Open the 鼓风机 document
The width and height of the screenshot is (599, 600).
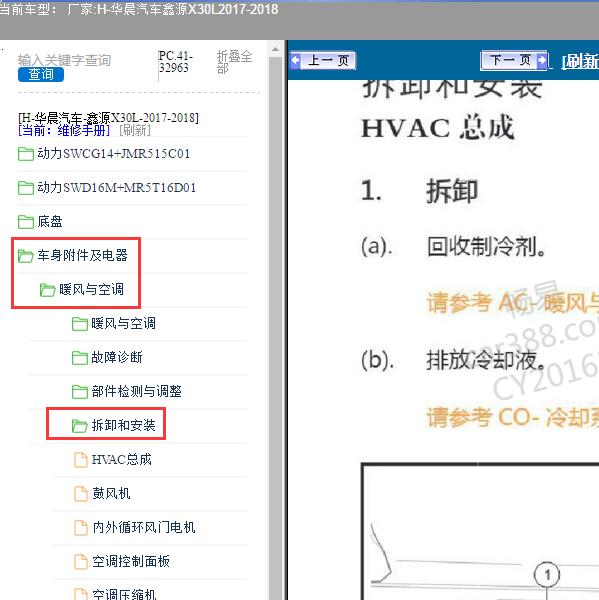[x=111, y=493]
